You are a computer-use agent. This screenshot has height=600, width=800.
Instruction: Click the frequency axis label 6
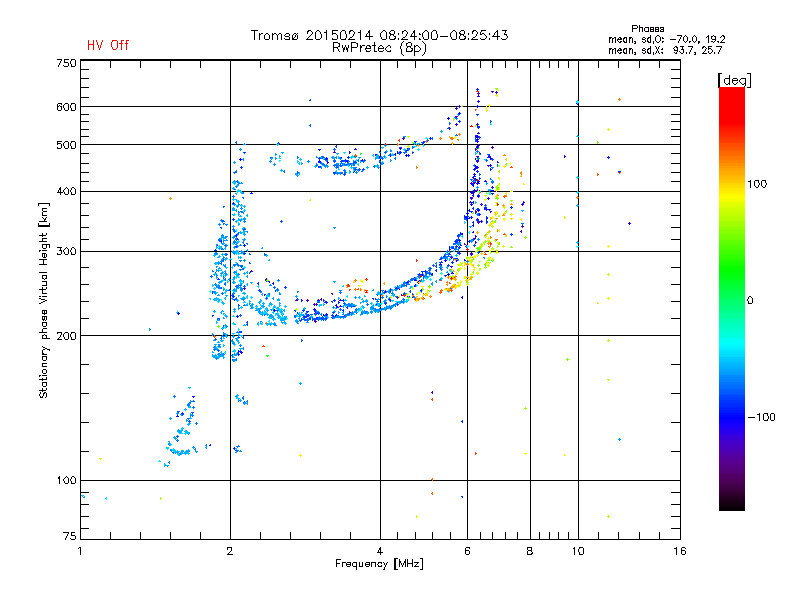[x=467, y=551]
